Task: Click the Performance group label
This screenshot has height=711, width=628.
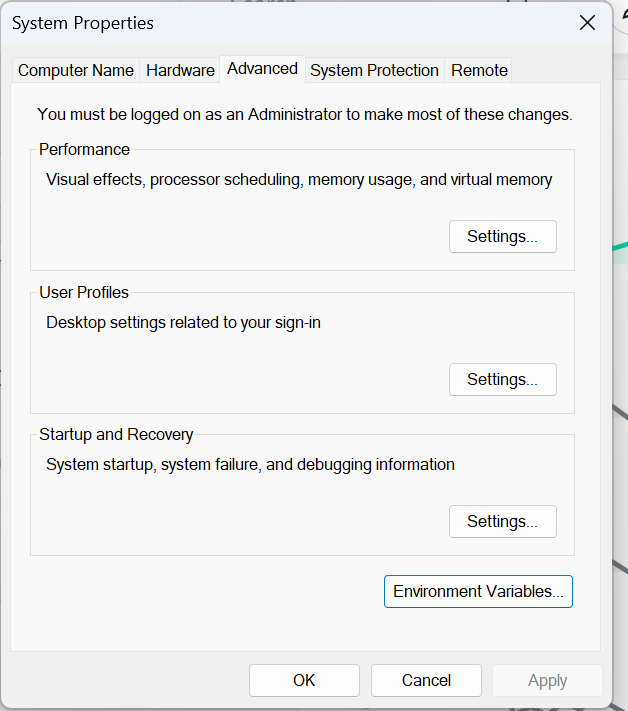Action: (84, 149)
